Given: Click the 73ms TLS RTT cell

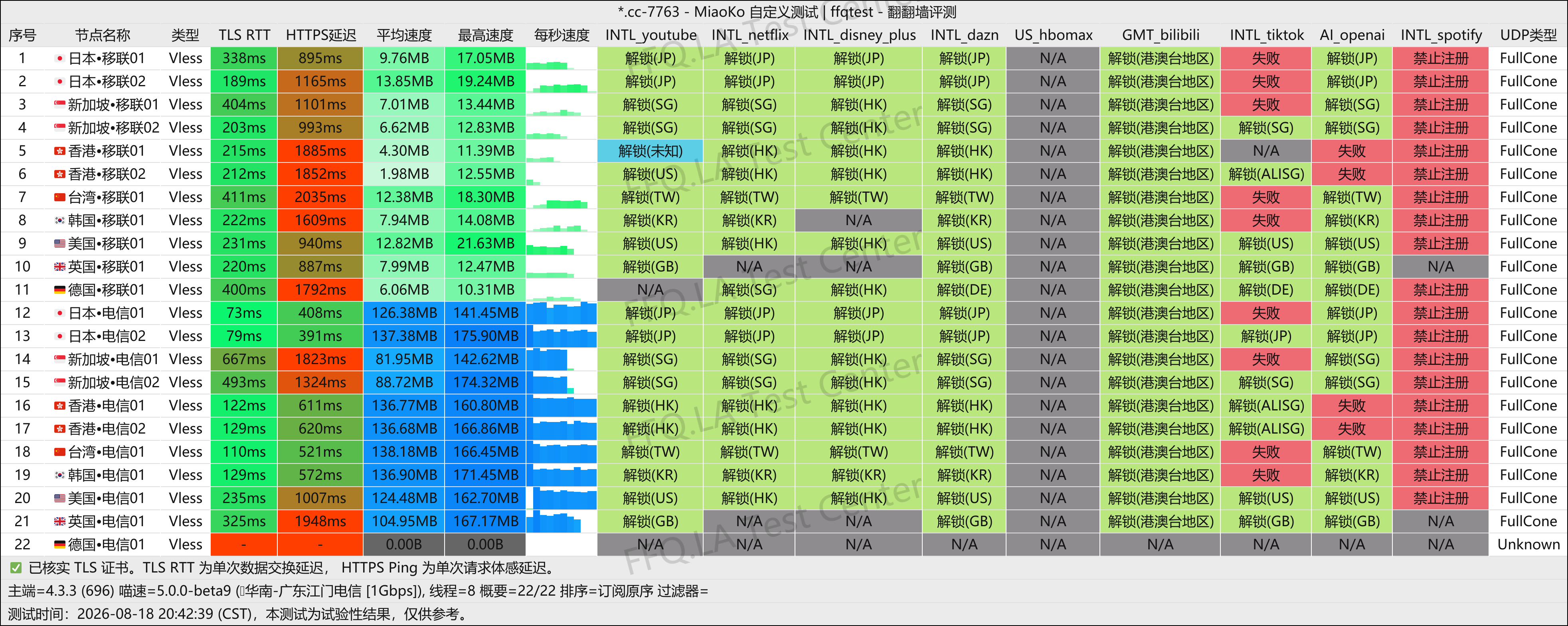Looking at the screenshot, I should pyautogui.click(x=243, y=313).
